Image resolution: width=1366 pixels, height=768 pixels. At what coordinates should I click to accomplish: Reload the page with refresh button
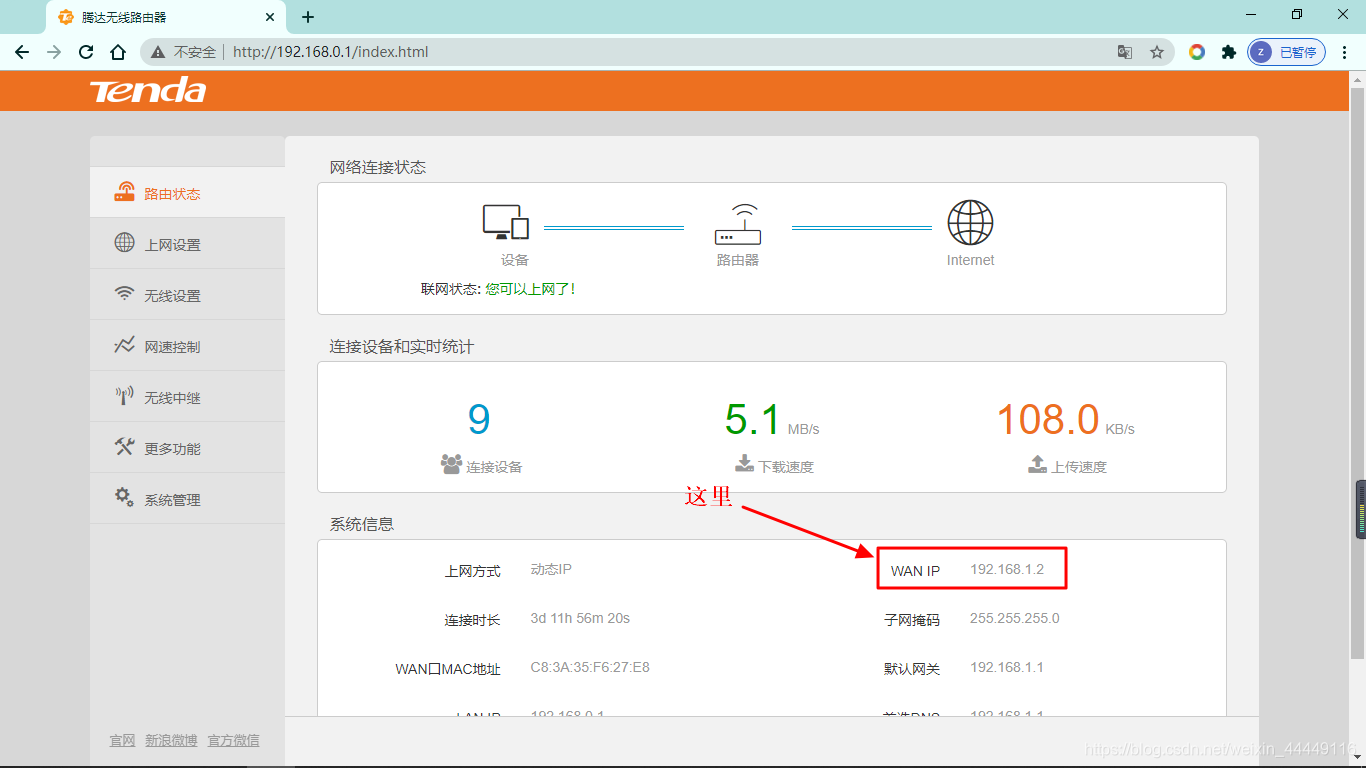coord(86,52)
